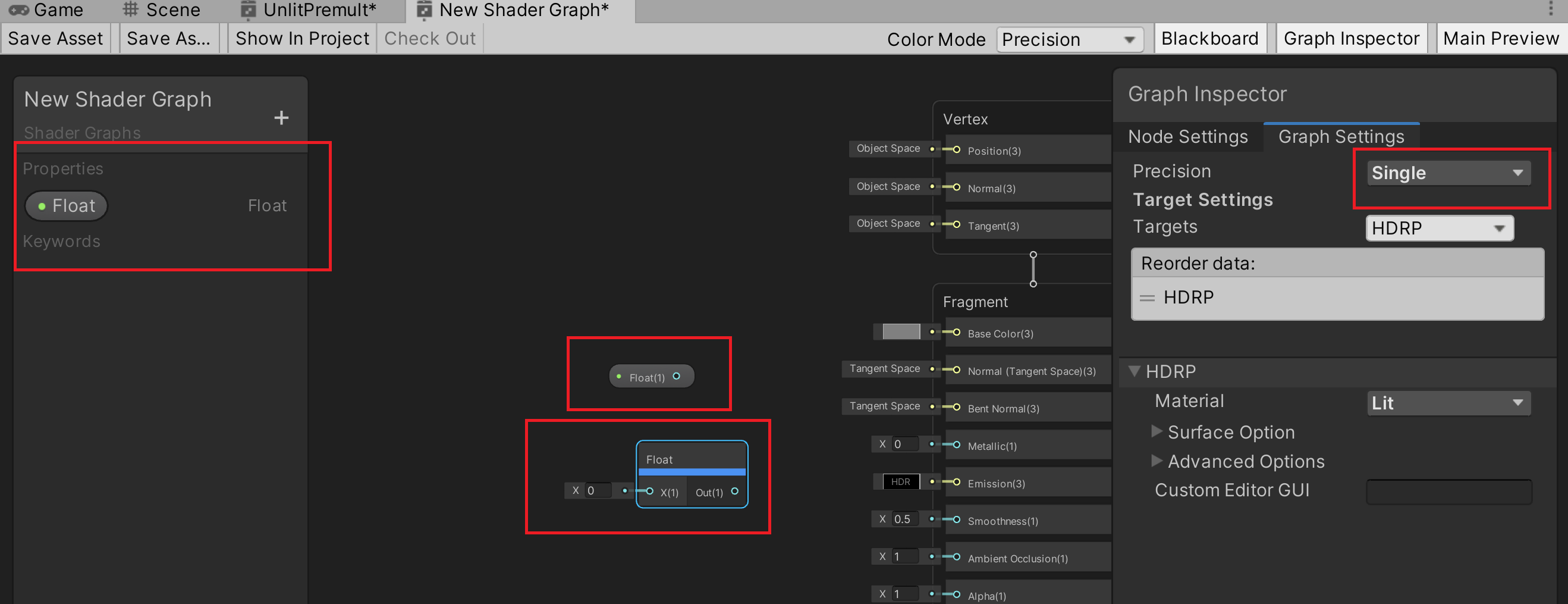Click the Emission HDR color swatch

pos(901,481)
